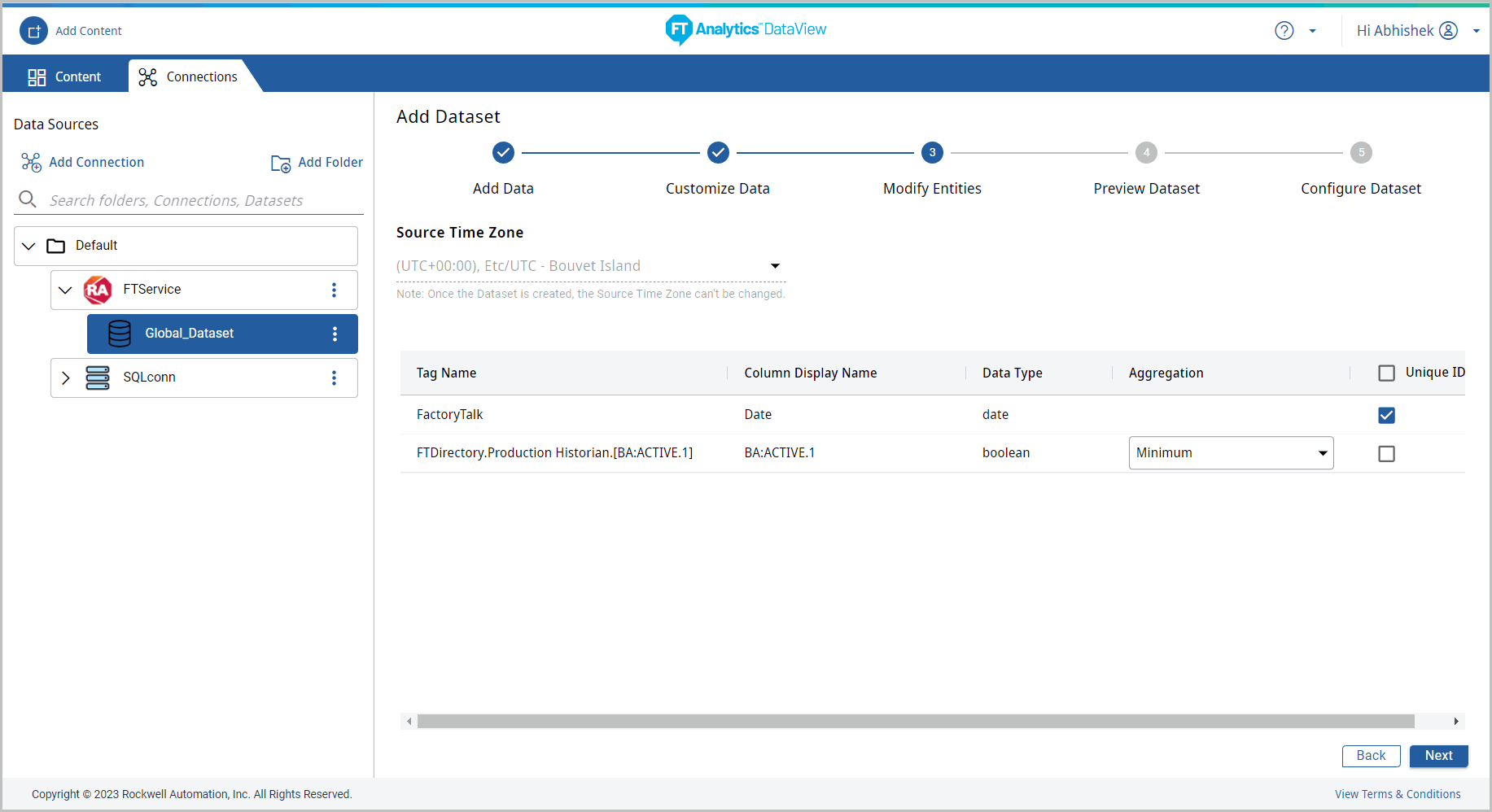Click the FactoryTalk tag name cell
Image resolution: width=1492 pixels, height=812 pixels.
(x=449, y=415)
